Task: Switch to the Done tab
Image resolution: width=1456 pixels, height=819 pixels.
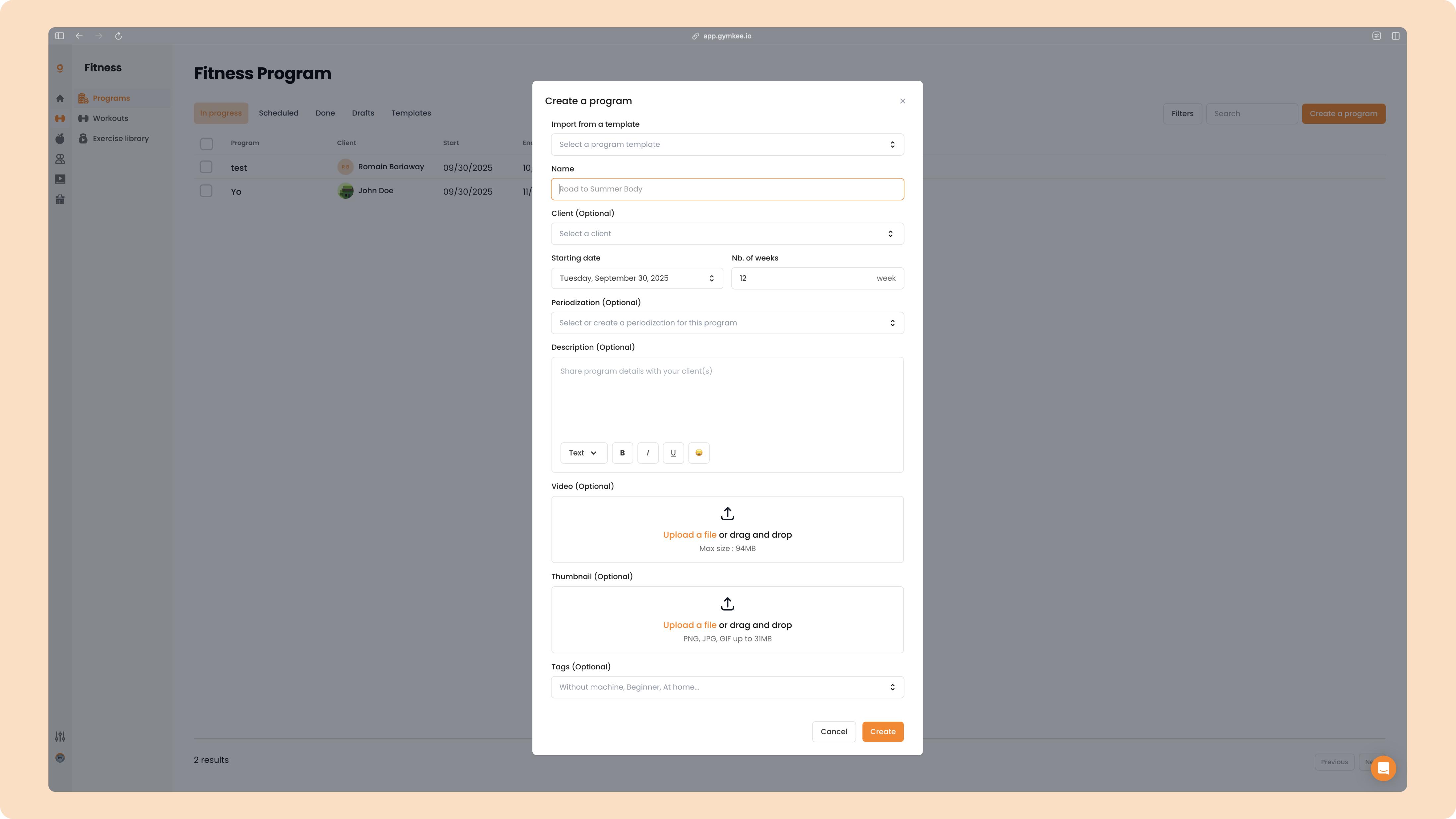Action: [325, 113]
